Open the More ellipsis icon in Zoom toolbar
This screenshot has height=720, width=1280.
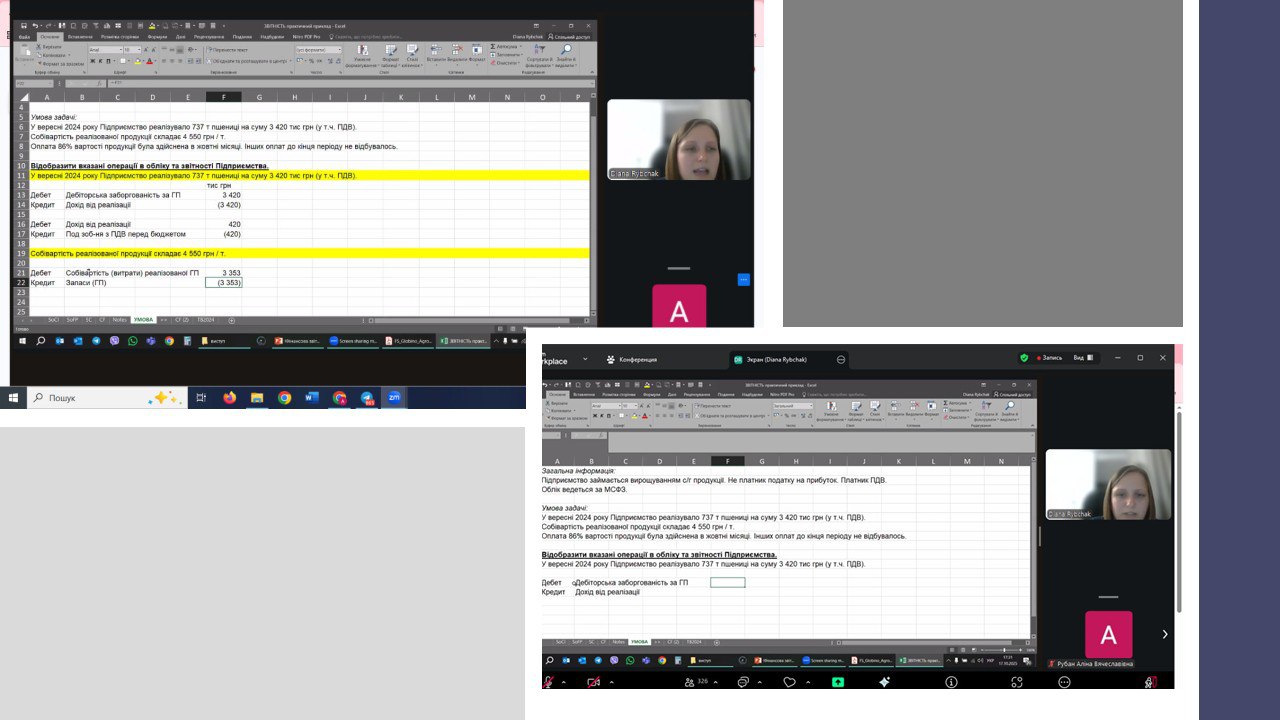(1064, 682)
